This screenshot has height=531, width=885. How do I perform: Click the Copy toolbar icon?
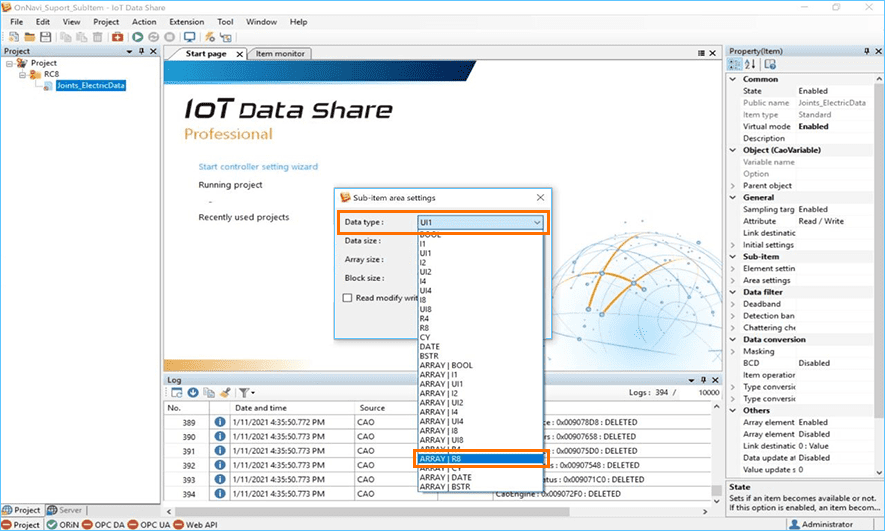[x=65, y=37]
